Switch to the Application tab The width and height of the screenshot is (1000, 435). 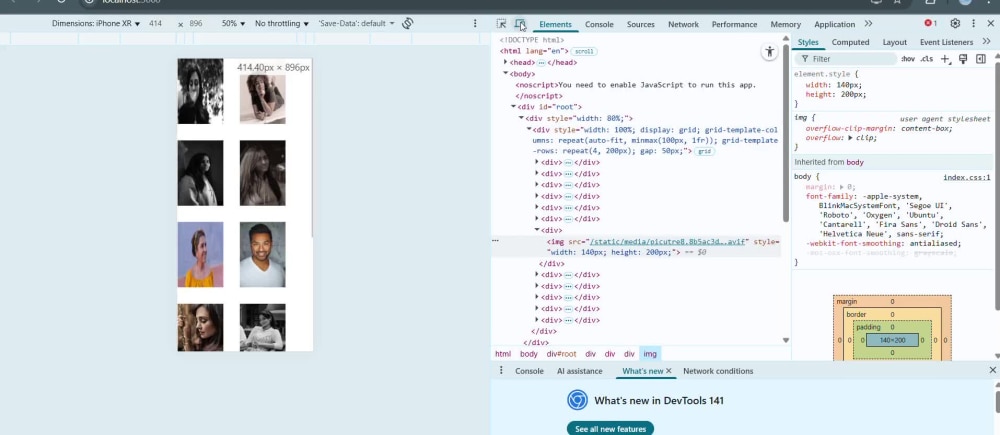coord(834,24)
